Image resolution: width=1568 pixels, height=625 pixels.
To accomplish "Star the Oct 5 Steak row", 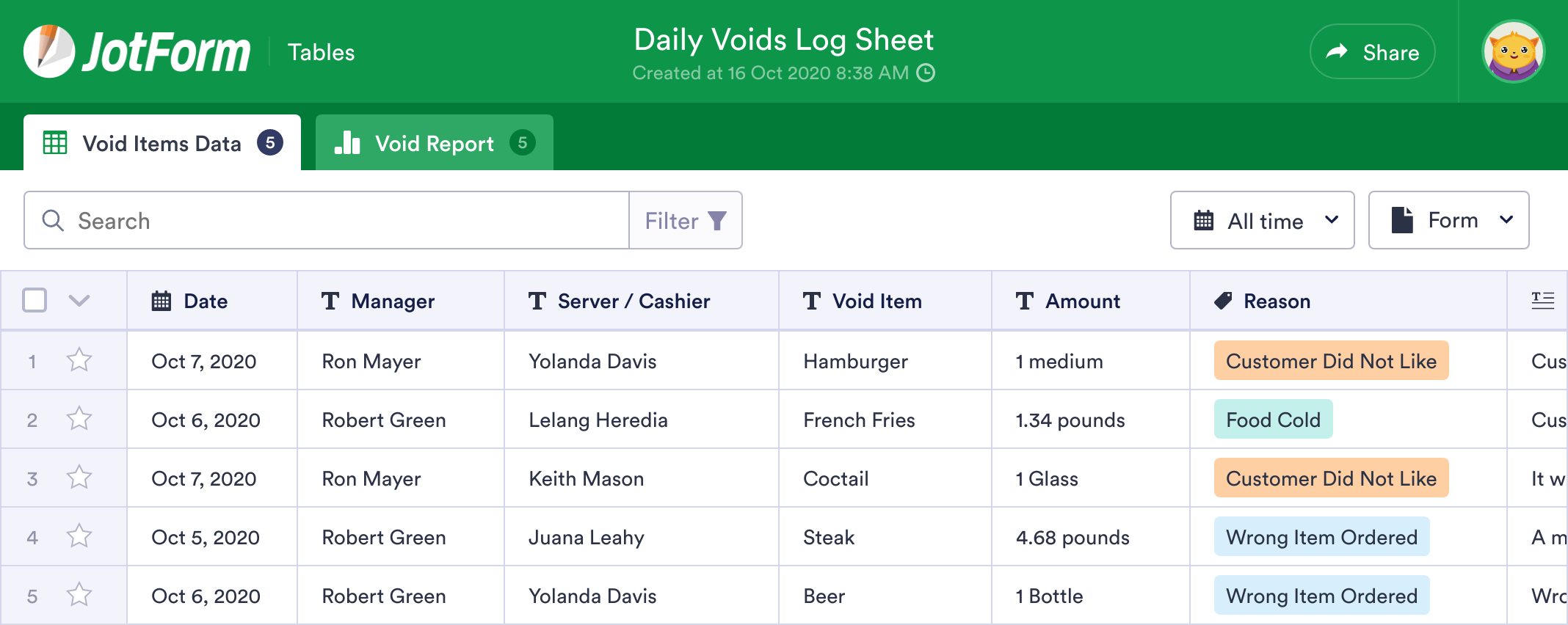I will pos(79,536).
